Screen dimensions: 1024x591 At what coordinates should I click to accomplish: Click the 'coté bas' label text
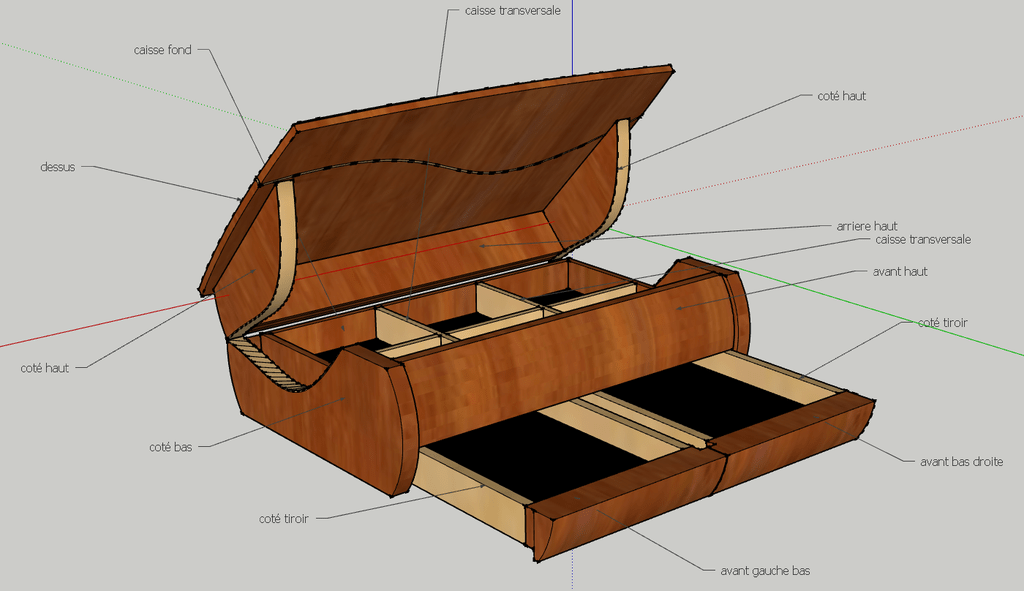[x=170, y=447]
